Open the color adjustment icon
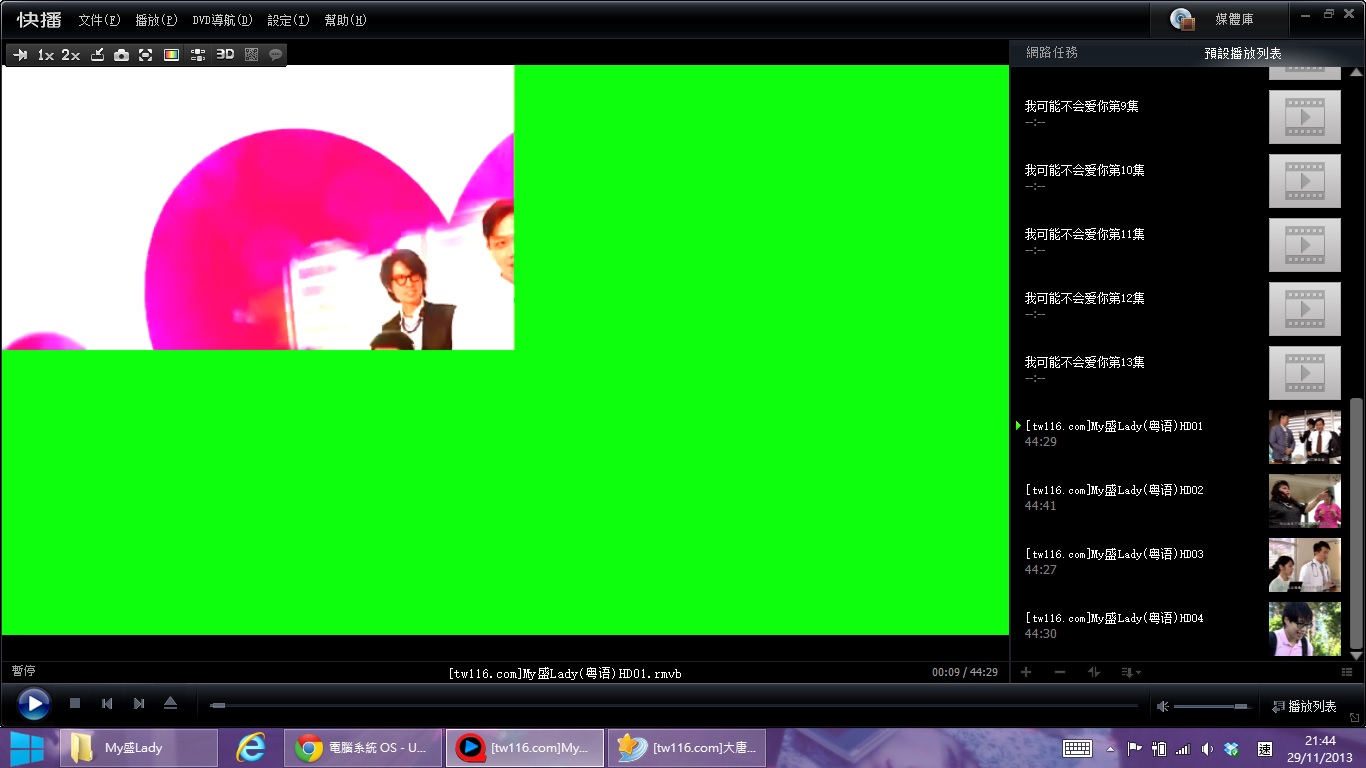The height and width of the screenshot is (768, 1366). pyautogui.click(x=172, y=55)
